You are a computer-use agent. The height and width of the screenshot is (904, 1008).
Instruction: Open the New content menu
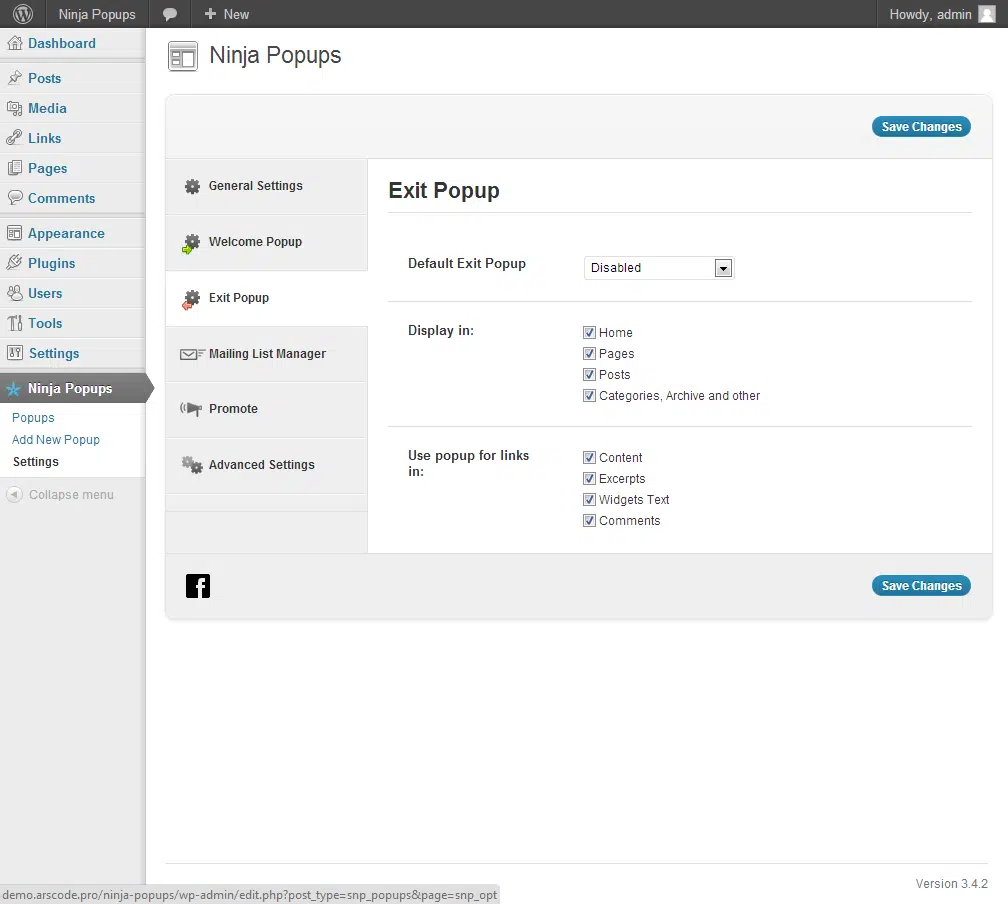click(227, 14)
